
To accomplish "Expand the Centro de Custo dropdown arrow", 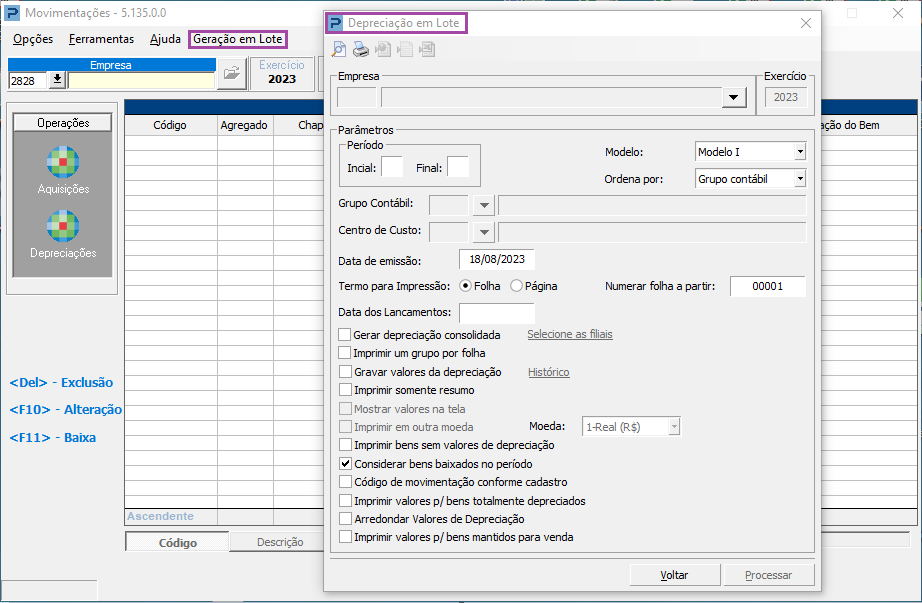I will coord(484,232).
